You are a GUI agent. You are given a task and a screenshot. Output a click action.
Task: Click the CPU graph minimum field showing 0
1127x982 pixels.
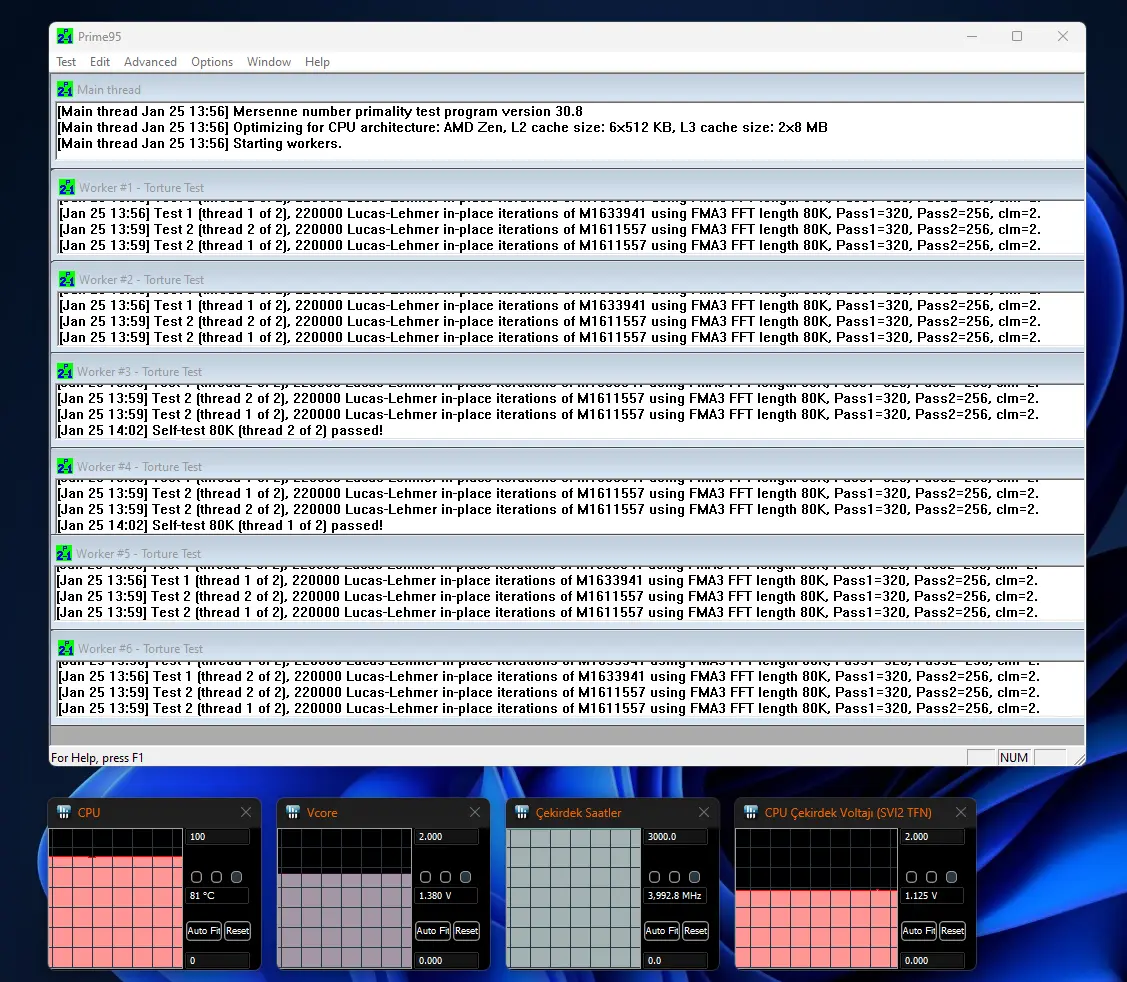218,960
